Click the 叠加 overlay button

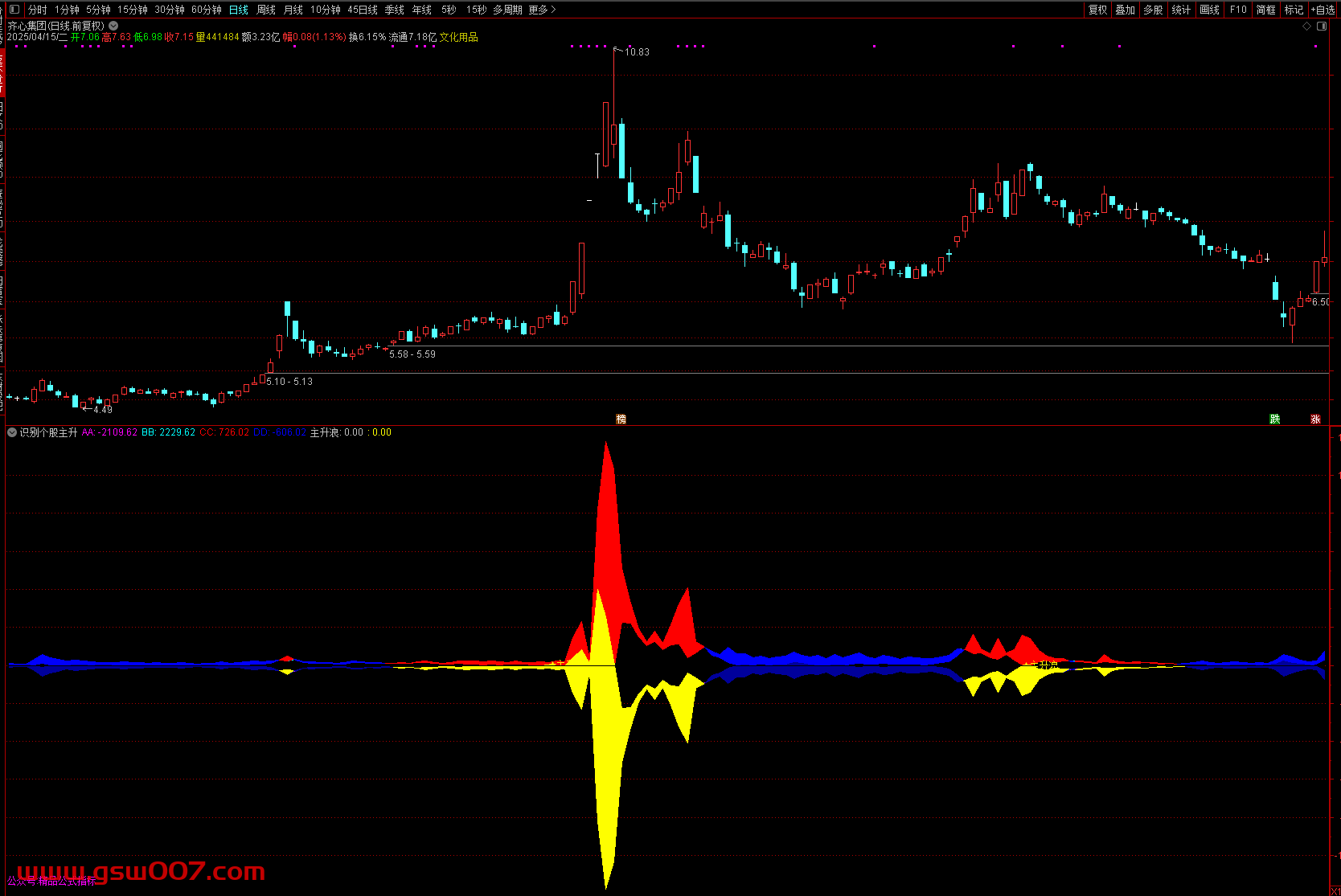click(1126, 10)
